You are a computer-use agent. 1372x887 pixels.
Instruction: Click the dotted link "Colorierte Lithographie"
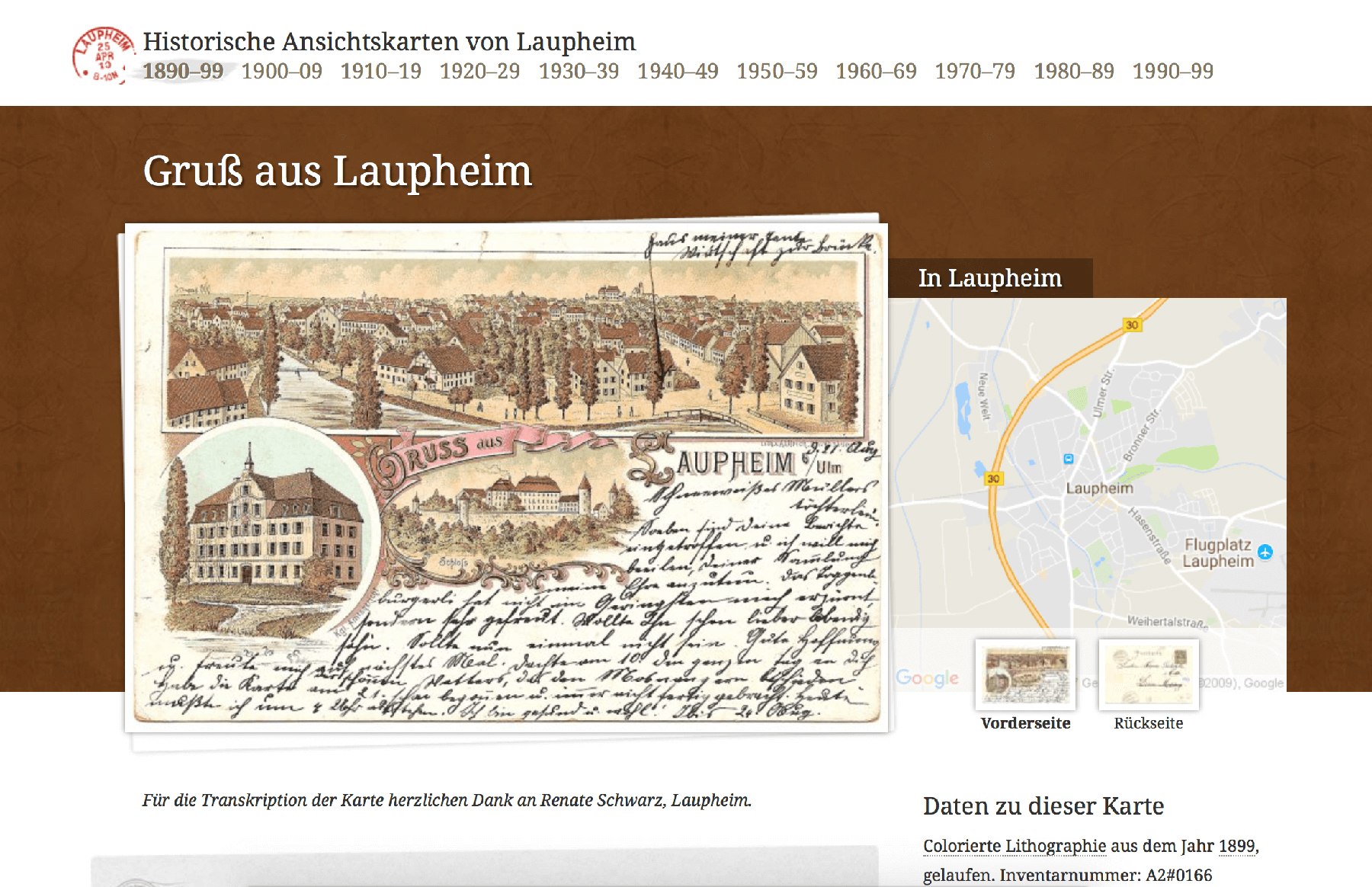click(x=1014, y=846)
